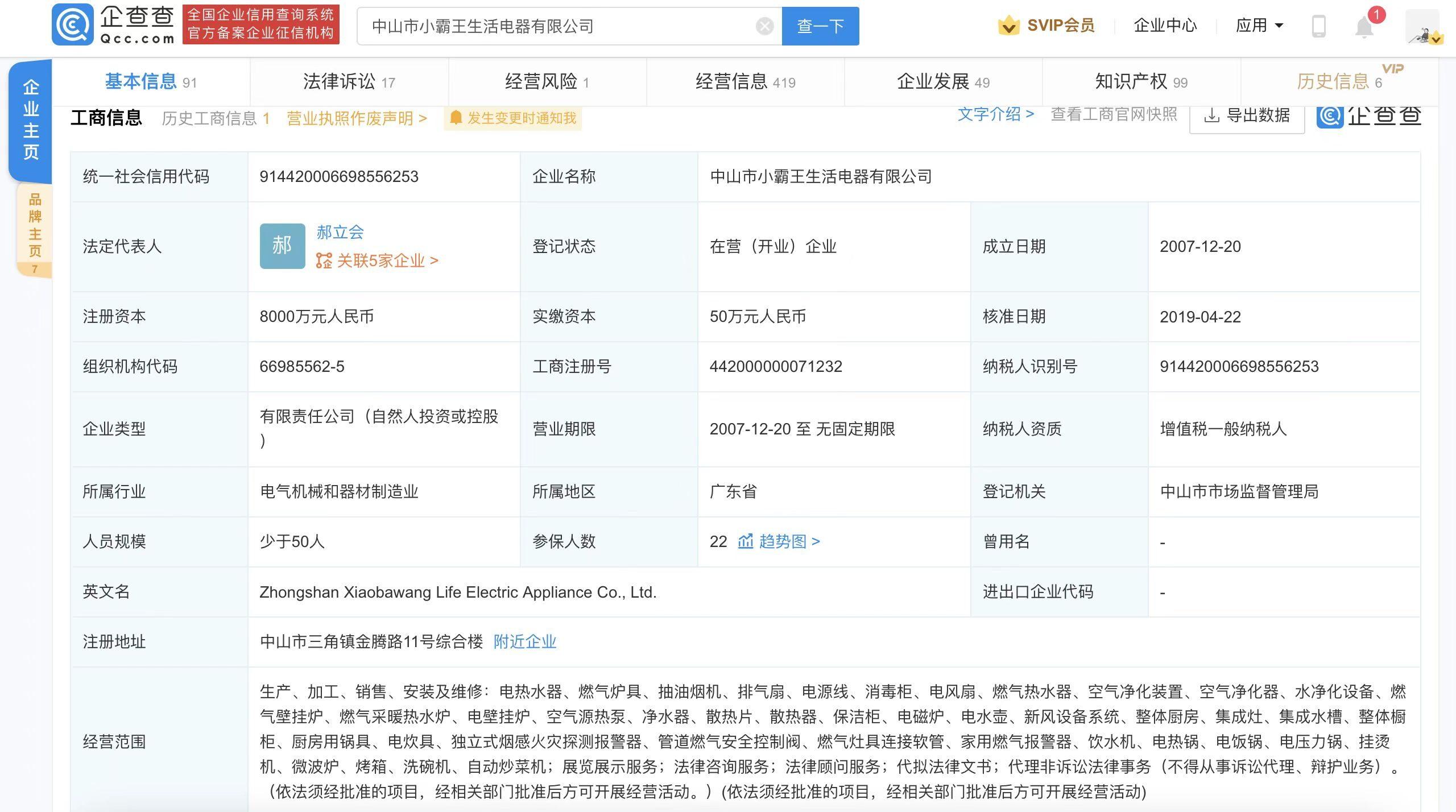This screenshot has width=1456, height=812.
Task: Open notifications bell icon
Action: (x=1363, y=27)
